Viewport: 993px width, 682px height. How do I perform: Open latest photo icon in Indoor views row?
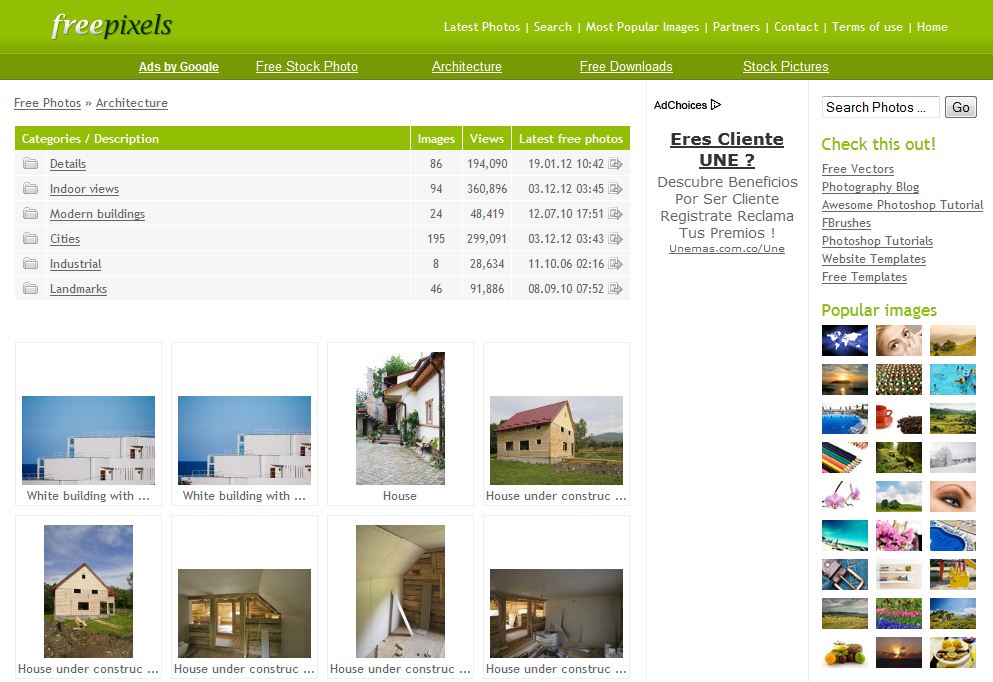pyautogui.click(x=616, y=189)
